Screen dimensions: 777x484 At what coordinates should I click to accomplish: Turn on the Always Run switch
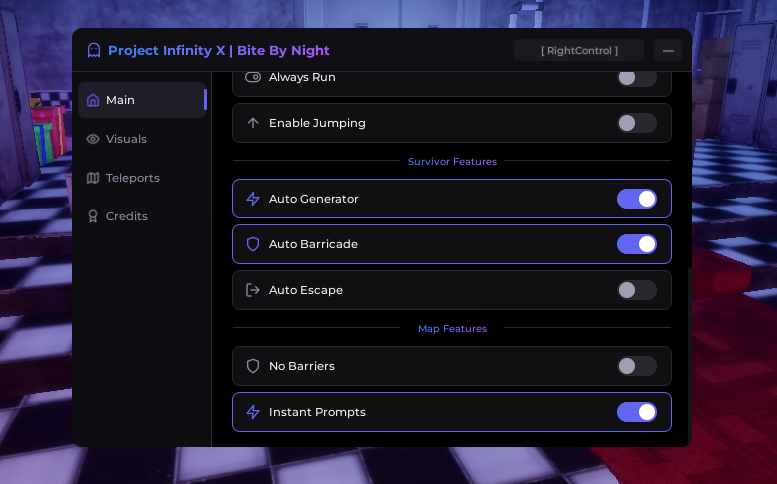637,78
